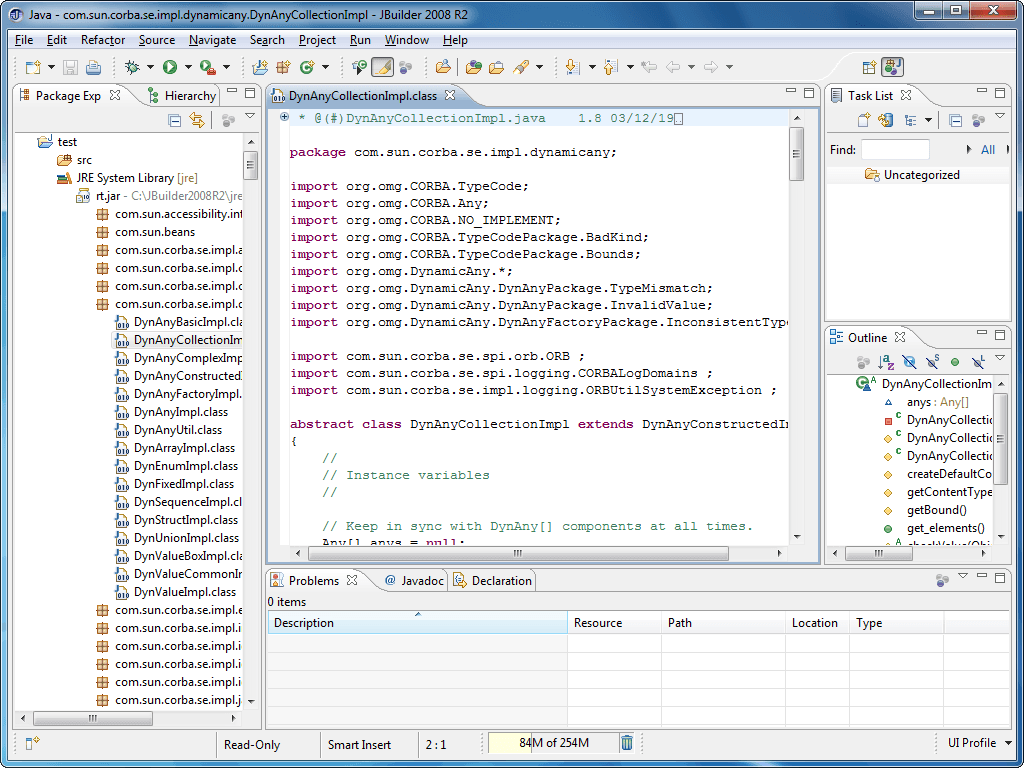Select DynAnyImpl.class in Package Explorer
1024x768 pixels.
(180, 412)
